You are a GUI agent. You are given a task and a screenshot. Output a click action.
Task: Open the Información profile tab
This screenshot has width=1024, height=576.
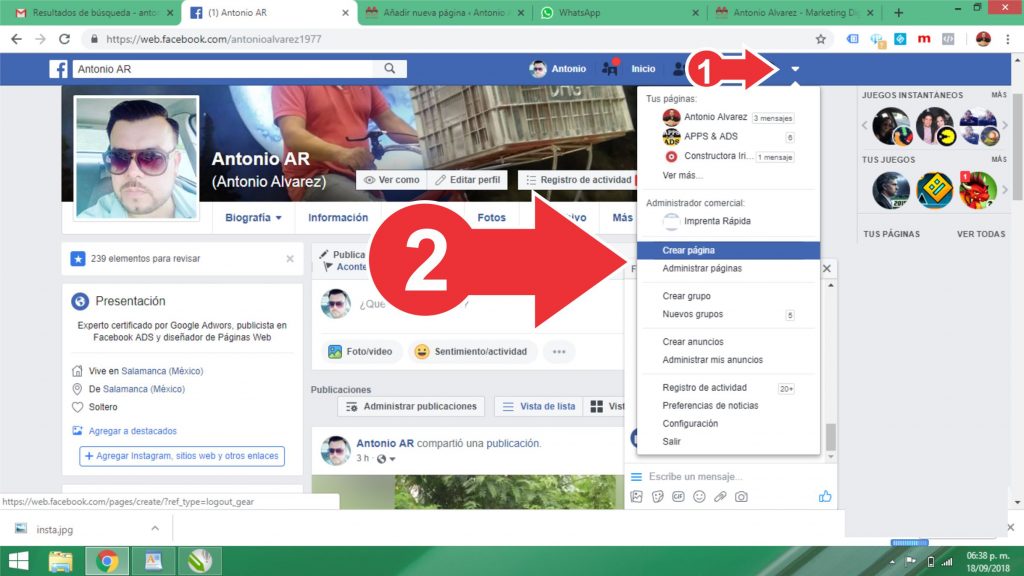click(x=338, y=217)
